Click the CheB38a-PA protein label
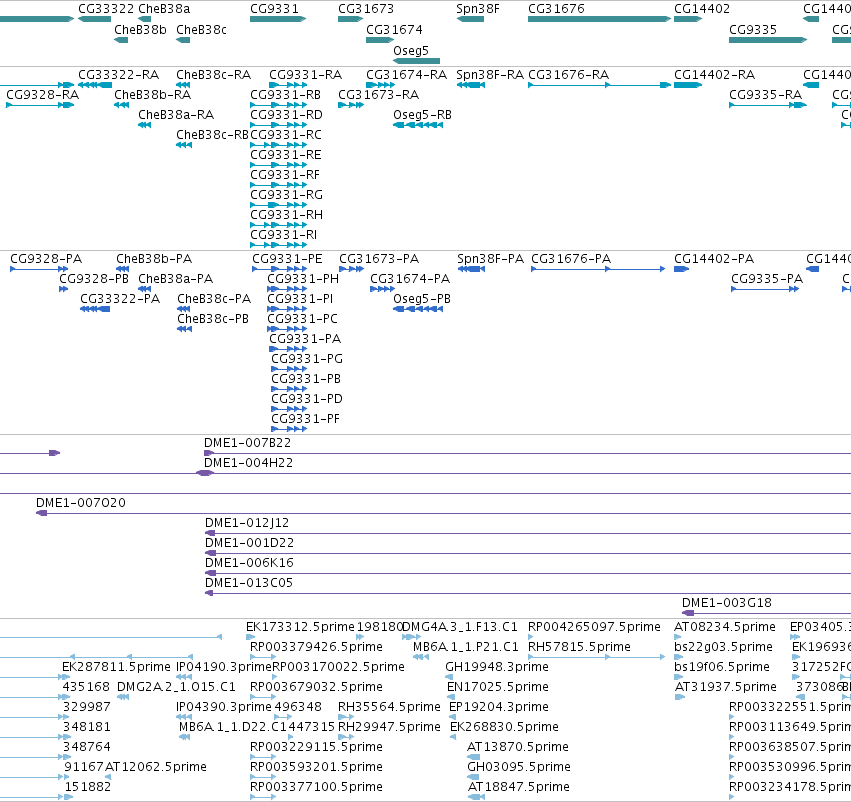 tap(175, 279)
